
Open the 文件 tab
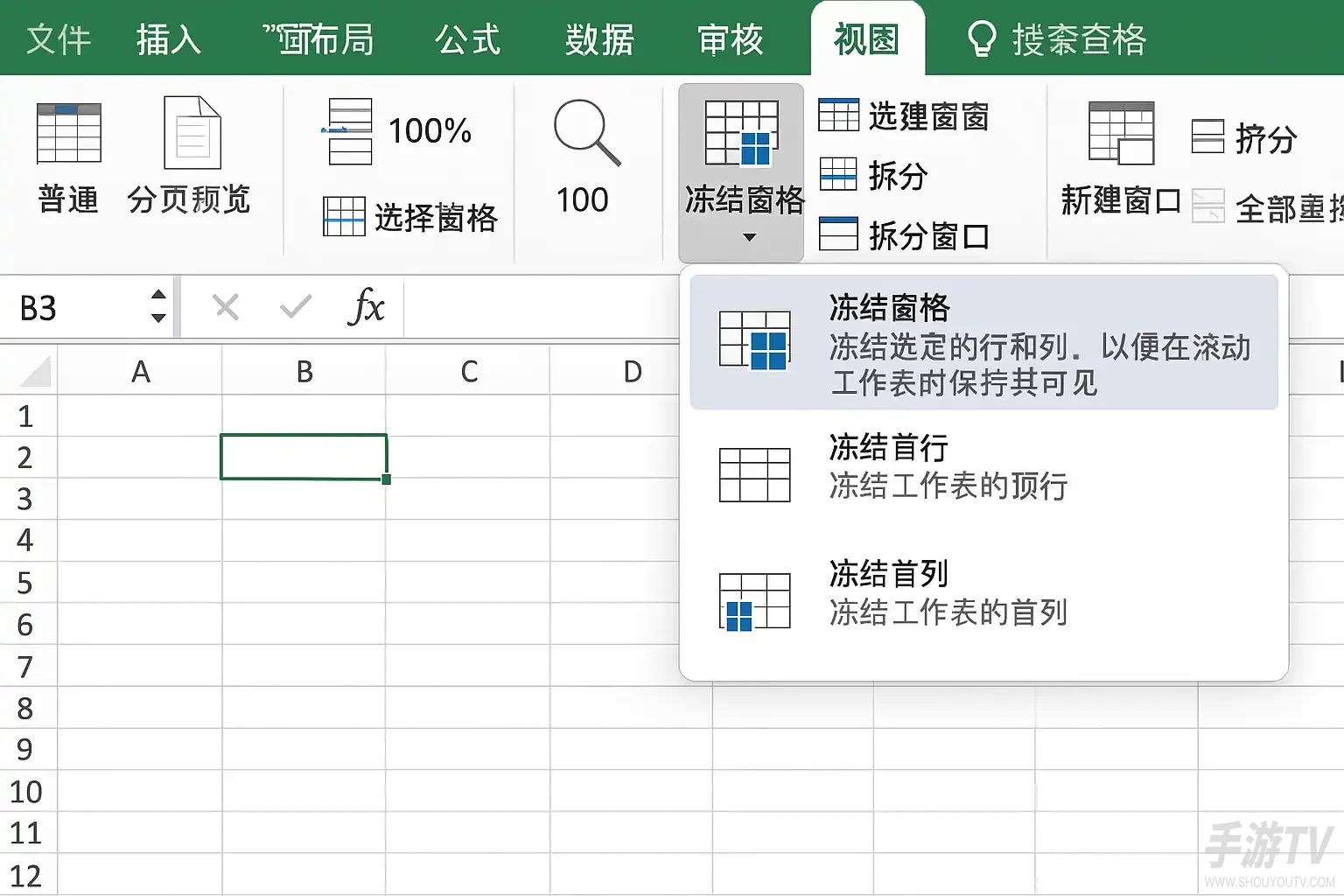coord(59,39)
